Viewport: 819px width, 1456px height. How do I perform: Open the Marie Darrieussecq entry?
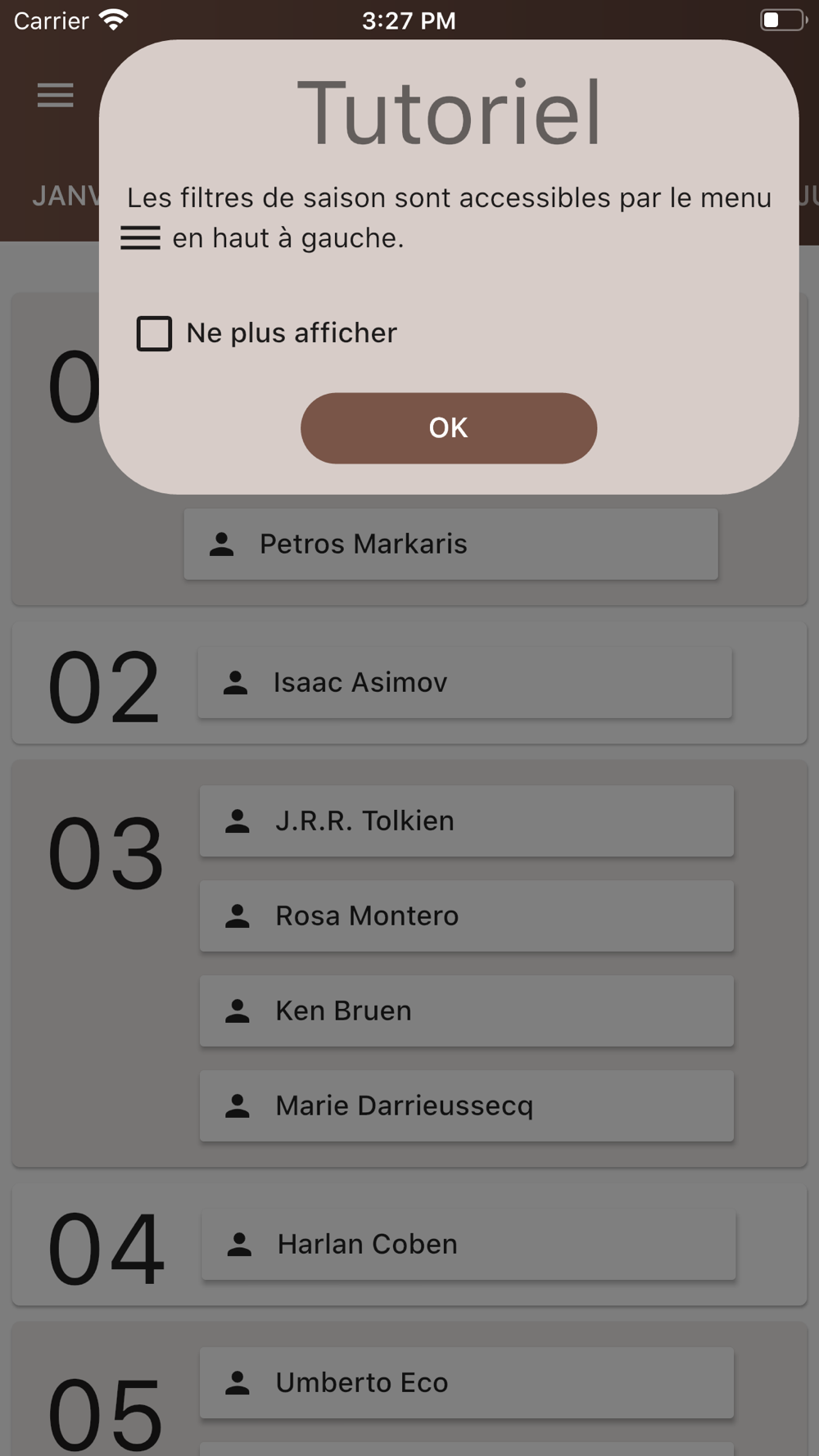467,1106
